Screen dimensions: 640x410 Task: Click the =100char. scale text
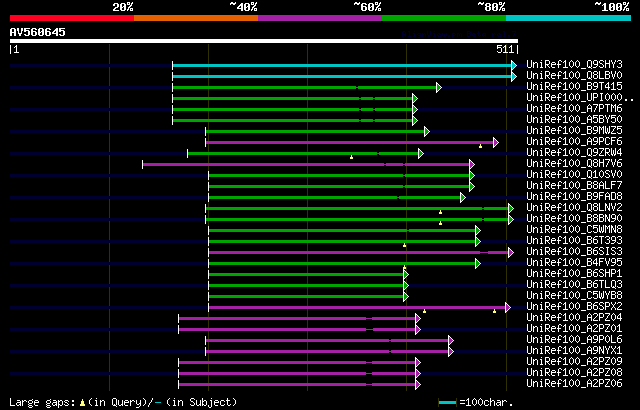click(486, 403)
